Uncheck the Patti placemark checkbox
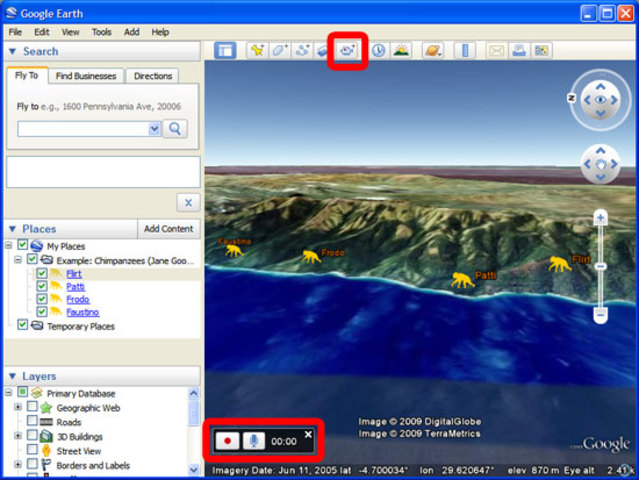The height and width of the screenshot is (480, 639). click(x=42, y=286)
